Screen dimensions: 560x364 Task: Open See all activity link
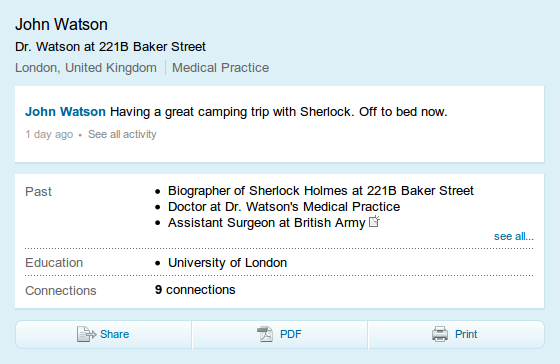coord(122,134)
